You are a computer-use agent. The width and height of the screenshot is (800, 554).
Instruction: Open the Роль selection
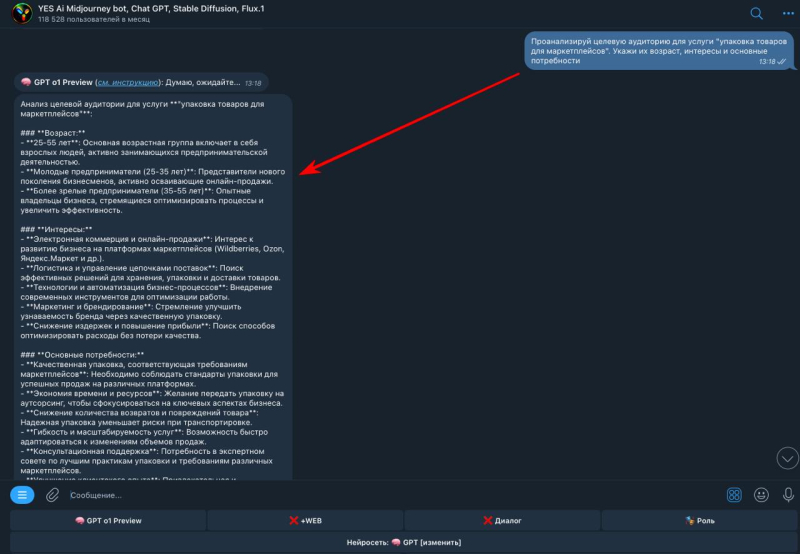coord(699,520)
